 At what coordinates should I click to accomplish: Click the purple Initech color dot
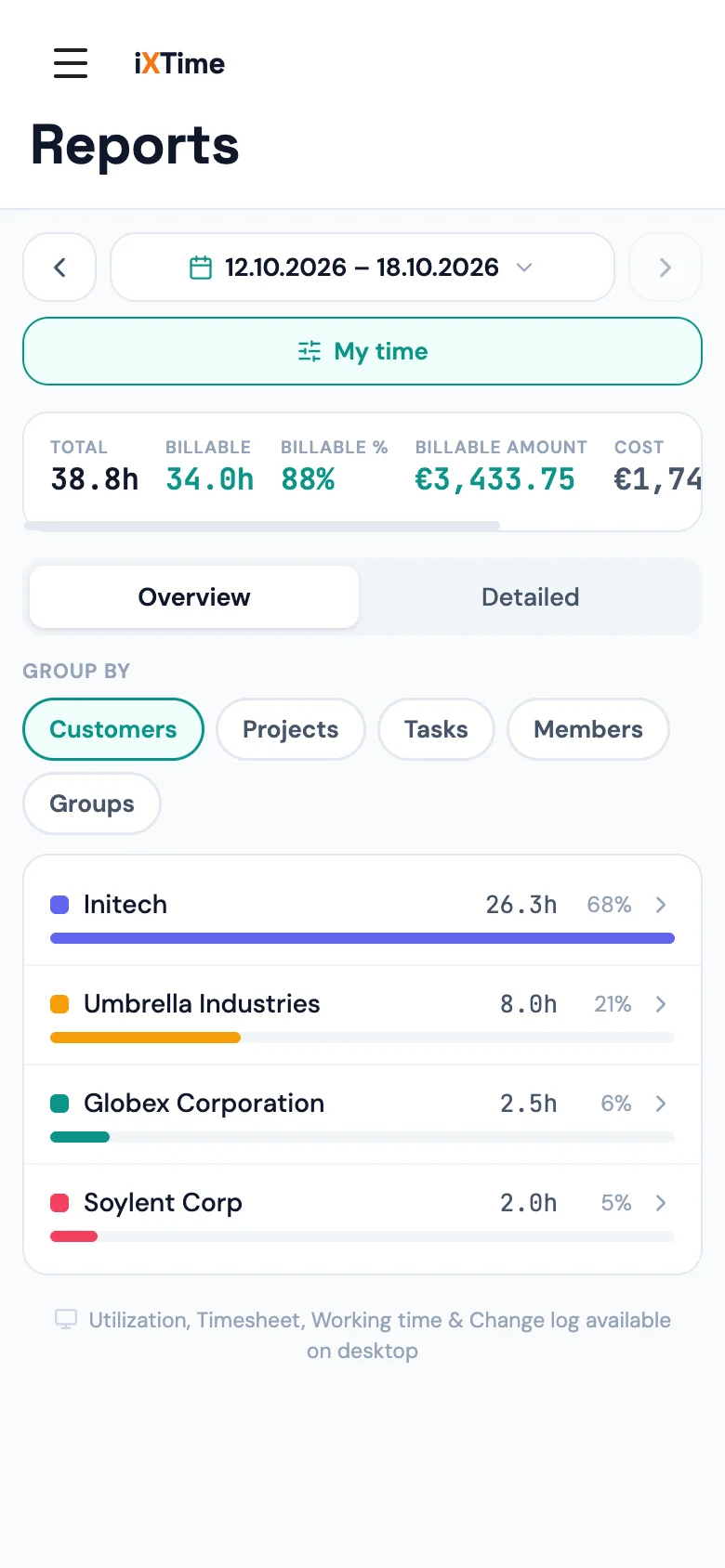click(59, 905)
